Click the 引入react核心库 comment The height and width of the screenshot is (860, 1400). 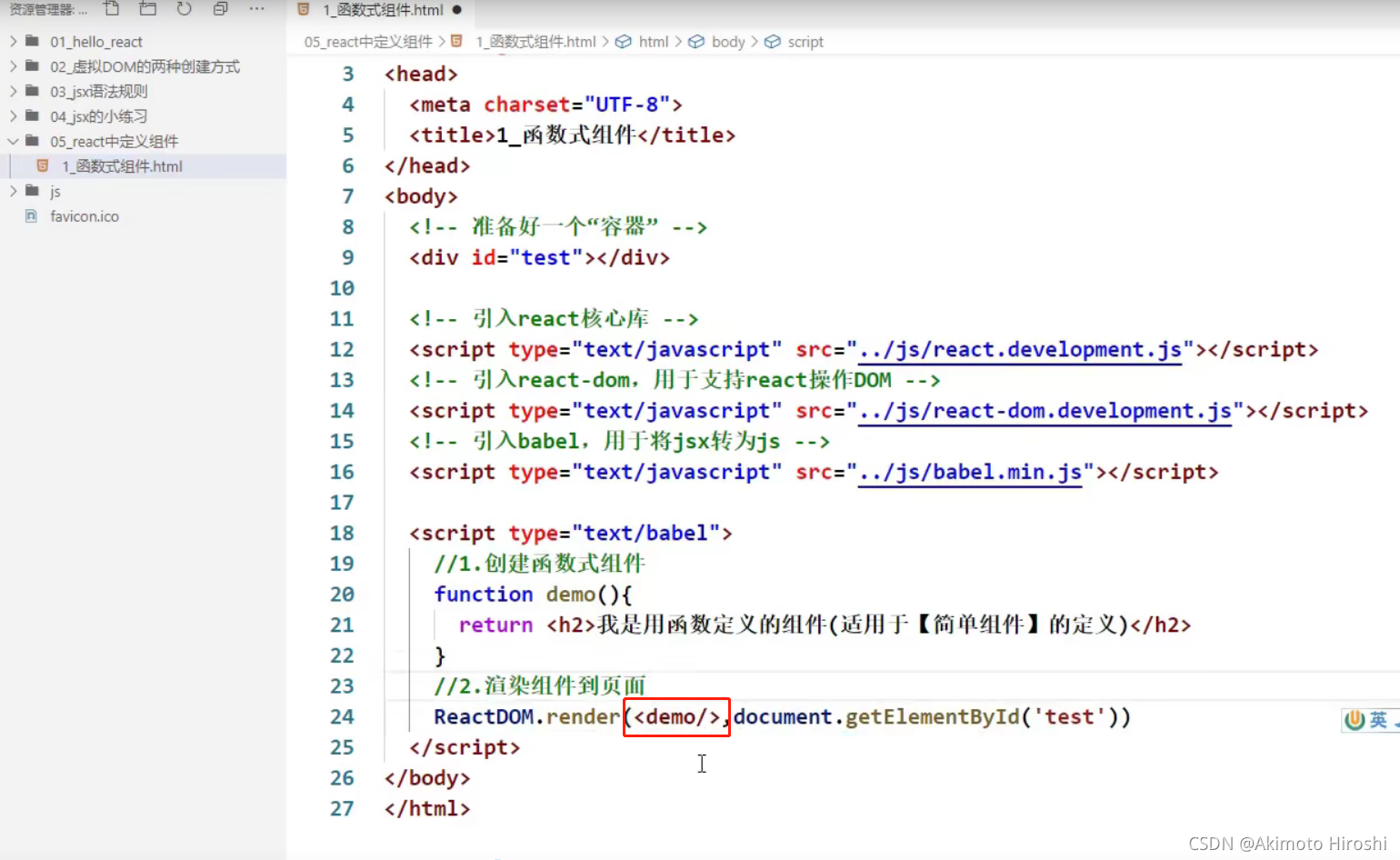[554, 319]
